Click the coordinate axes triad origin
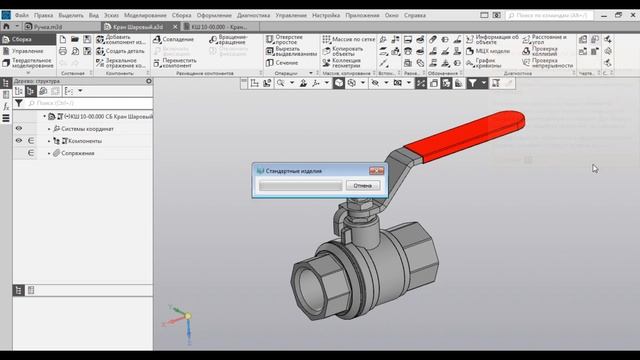The height and width of the screenshot is (360, 640). [188, 316]
